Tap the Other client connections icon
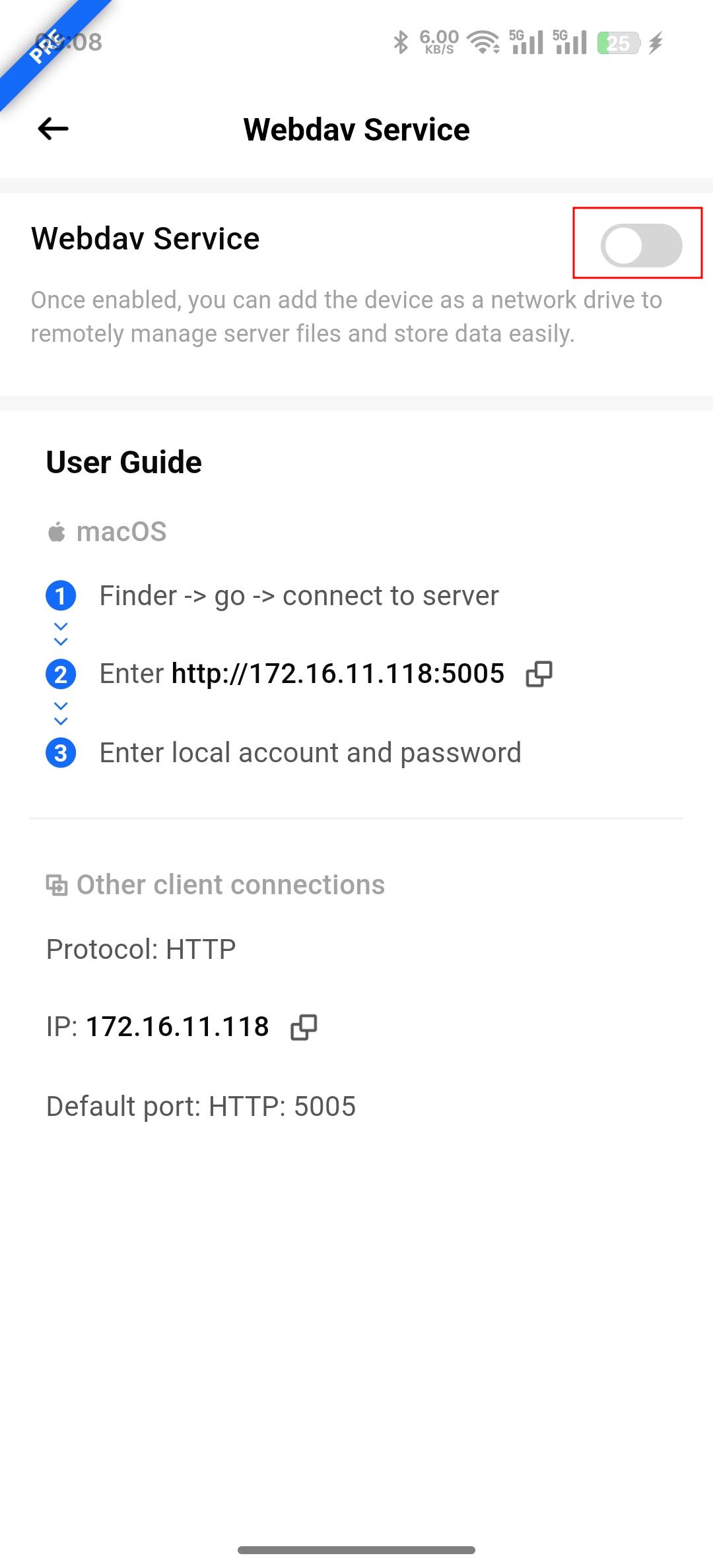The height and width of the screenshot is (1568, 713). pos(57,885)
